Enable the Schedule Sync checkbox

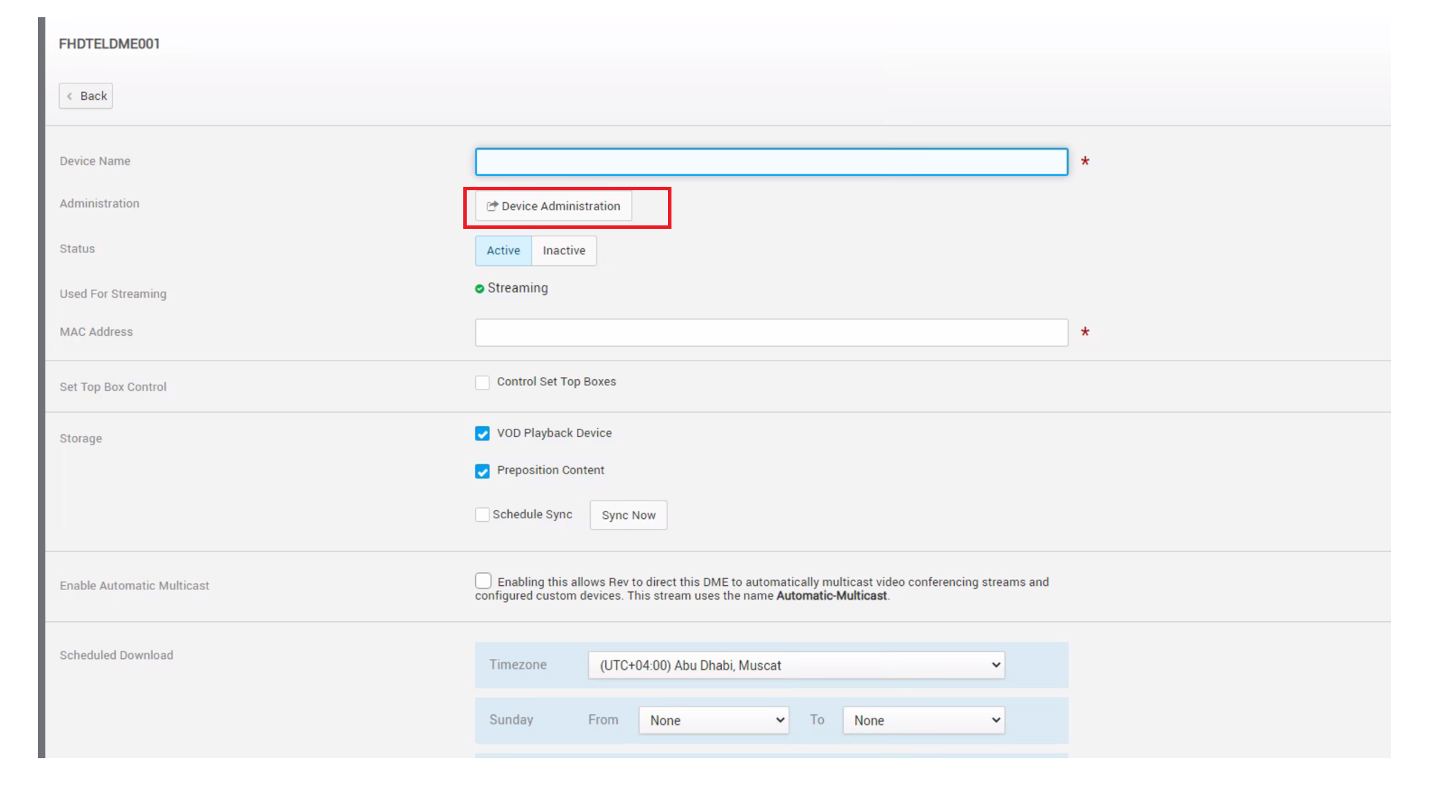(482, 514)
